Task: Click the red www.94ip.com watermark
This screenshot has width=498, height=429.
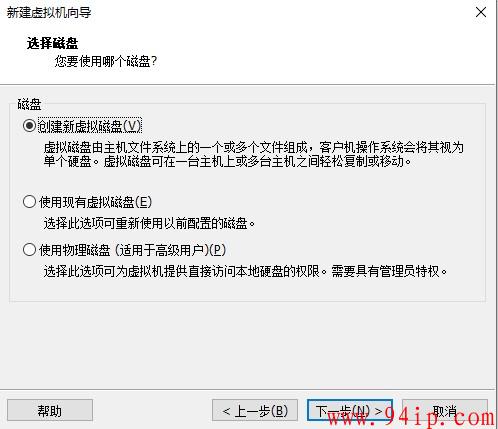Action: 411,417
